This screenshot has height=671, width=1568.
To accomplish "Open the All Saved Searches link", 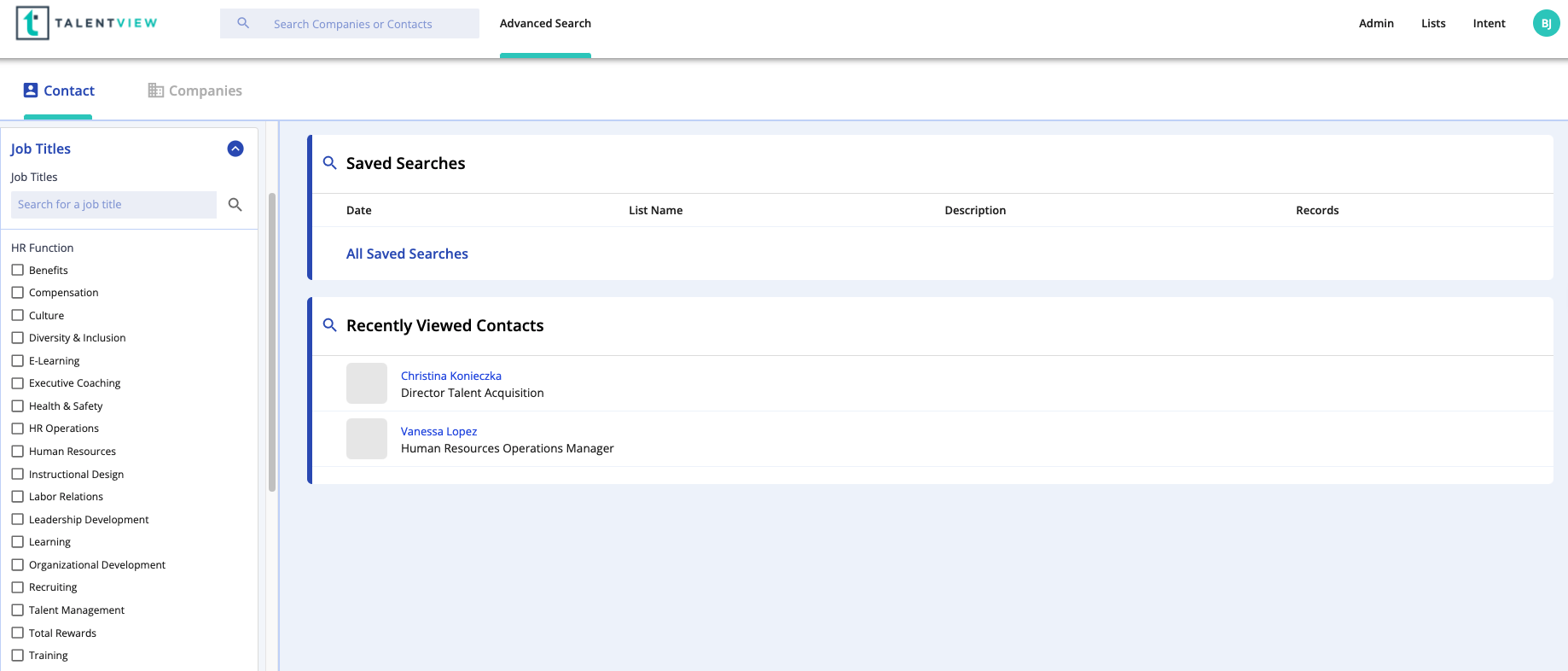I will (x=407, y=254).
